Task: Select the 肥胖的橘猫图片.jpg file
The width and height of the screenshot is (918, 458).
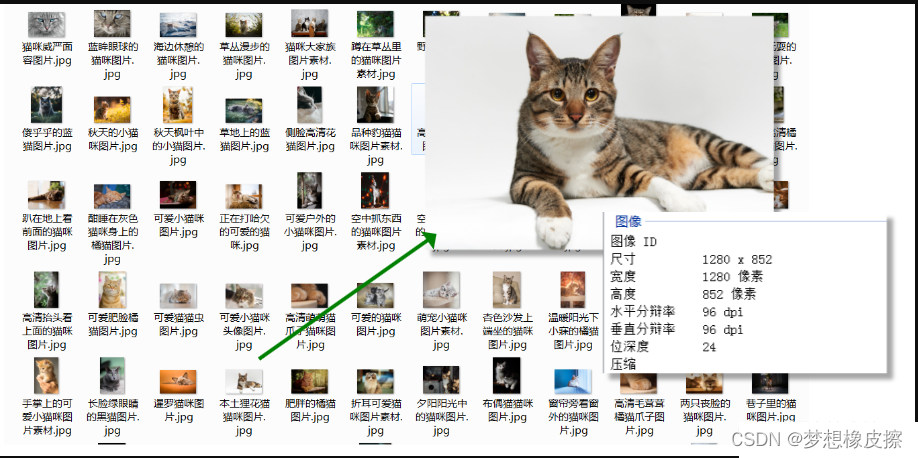Action: [310, 397]
